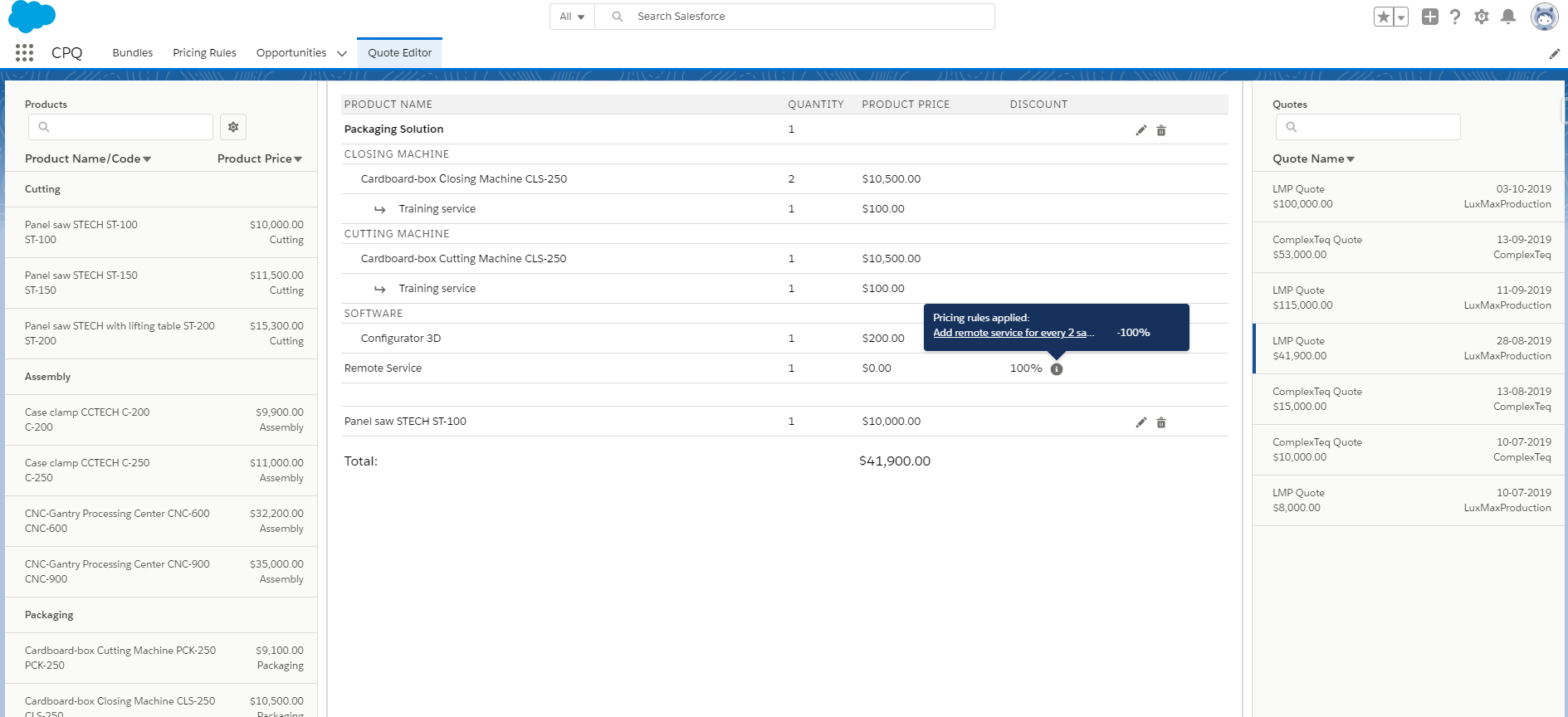Sort quotes by Quote Name header
This screenshot has width=1568, height=717.
tap(1314, 159)
